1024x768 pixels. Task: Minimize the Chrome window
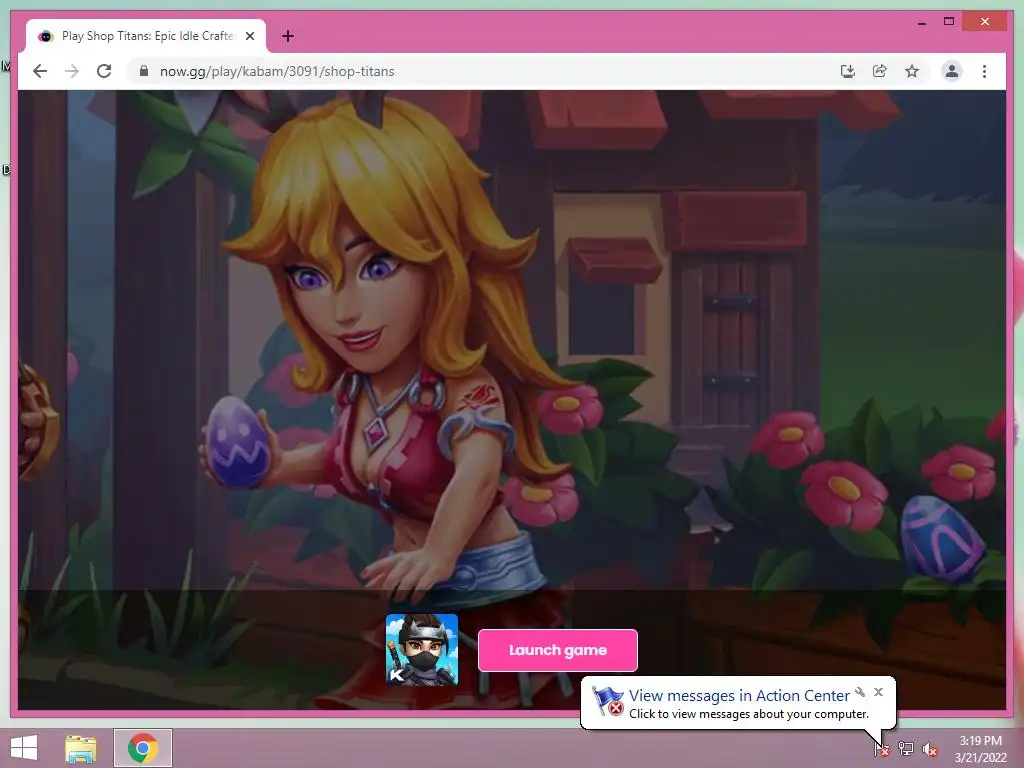coord(921,22)
